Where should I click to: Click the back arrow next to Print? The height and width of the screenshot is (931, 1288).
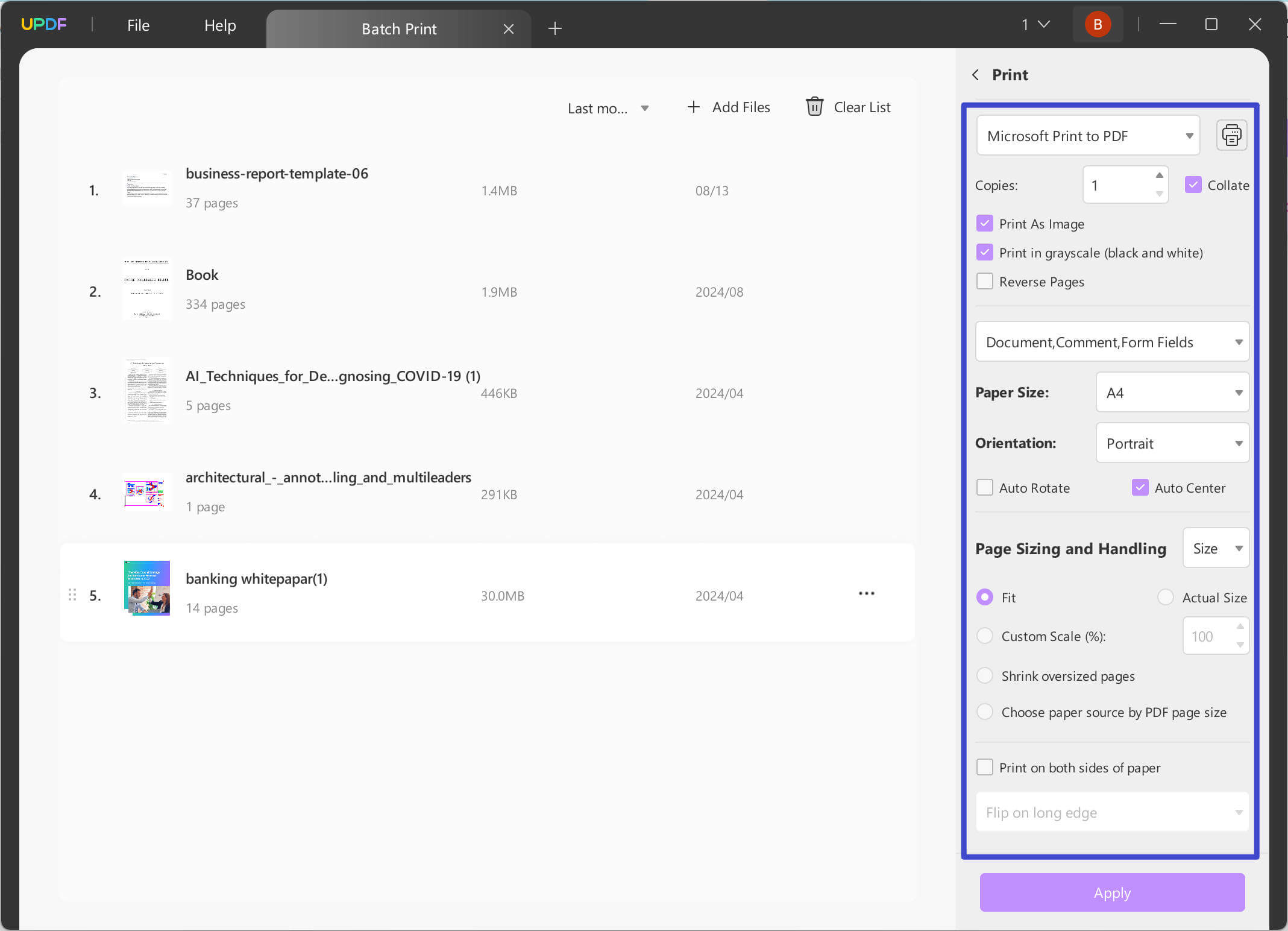975,75
